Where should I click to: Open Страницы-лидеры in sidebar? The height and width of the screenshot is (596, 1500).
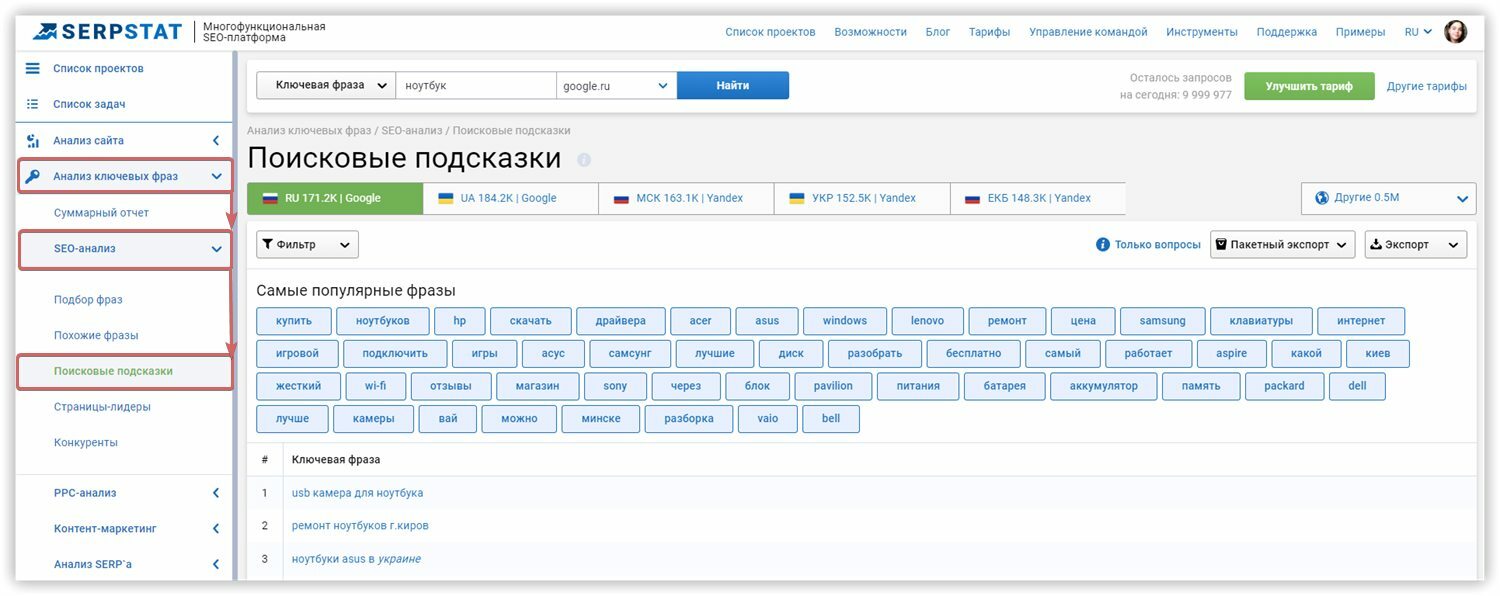point(102,407)
